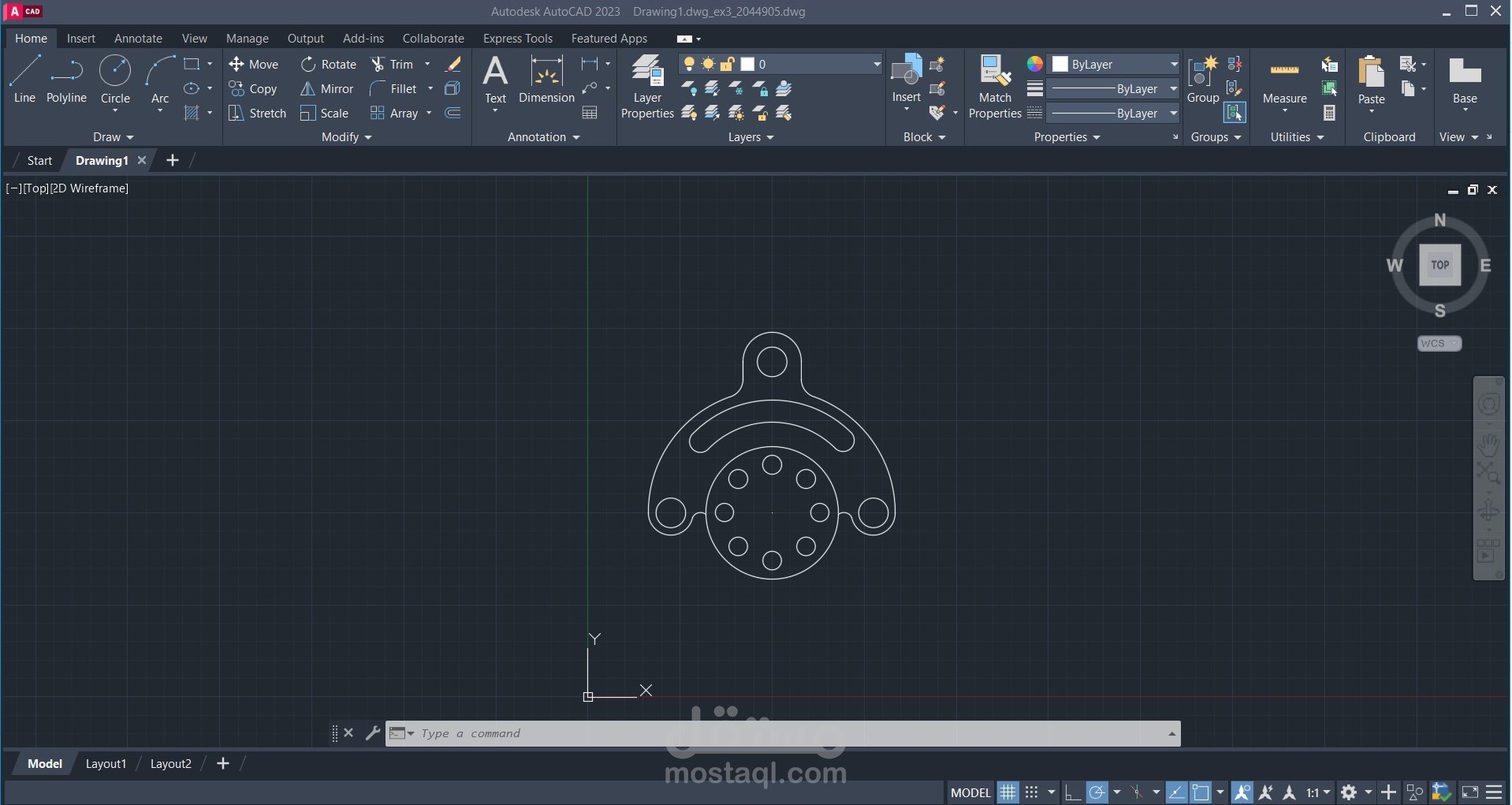Select the Trim tool
Viewport: 1512px width, 805px height.
pyautogui.click(x=398, y=64)
